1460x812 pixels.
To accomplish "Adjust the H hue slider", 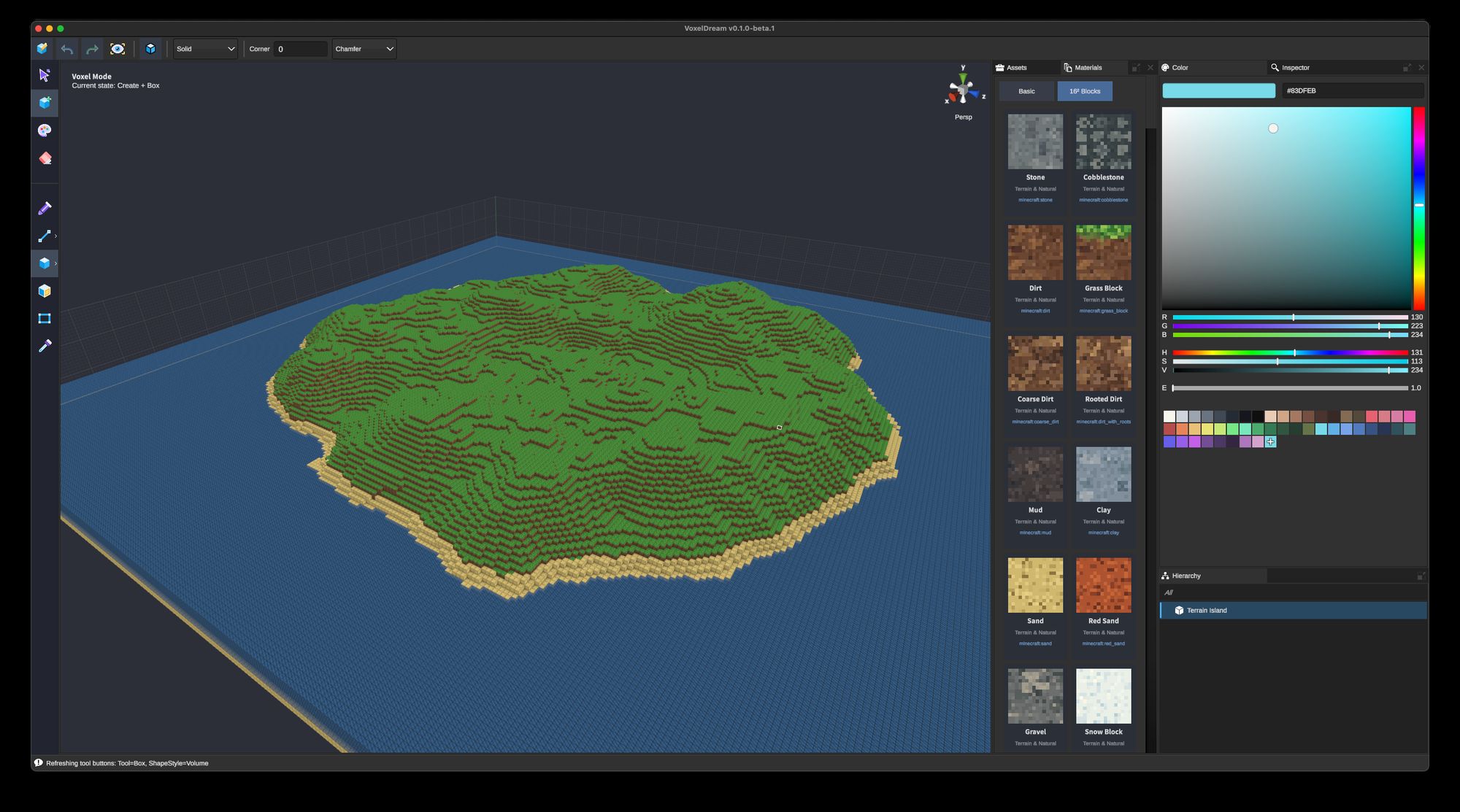I will point(1290,353).
